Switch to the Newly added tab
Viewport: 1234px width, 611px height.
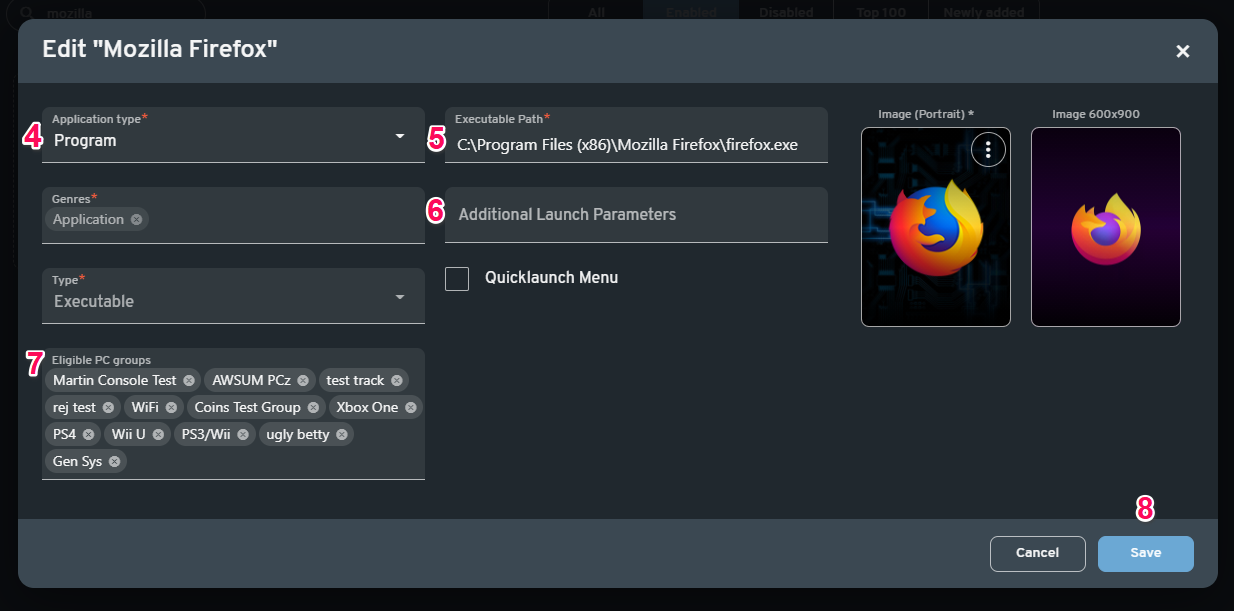tap(984, 12)
